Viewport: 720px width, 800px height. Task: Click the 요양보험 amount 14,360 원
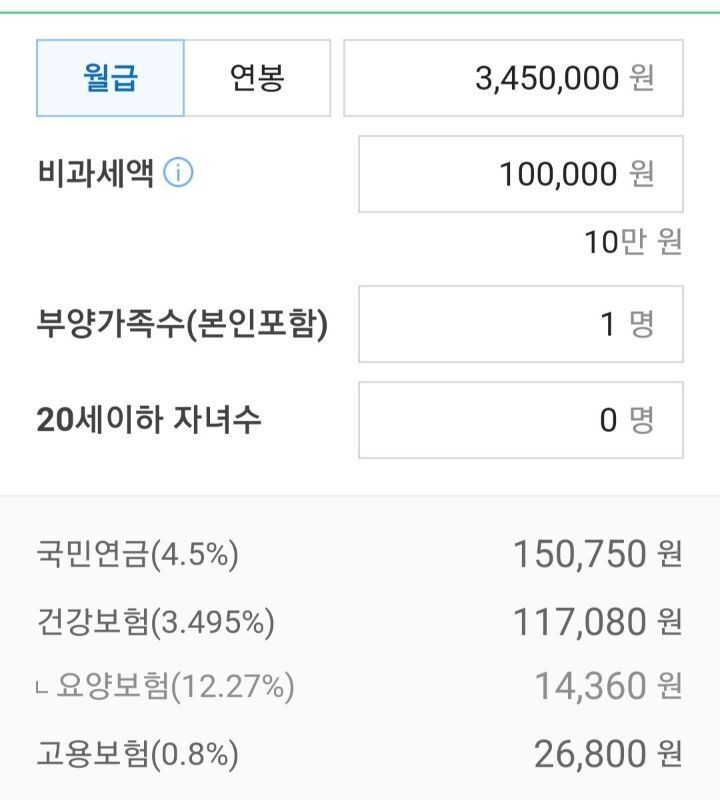[607, 687]
